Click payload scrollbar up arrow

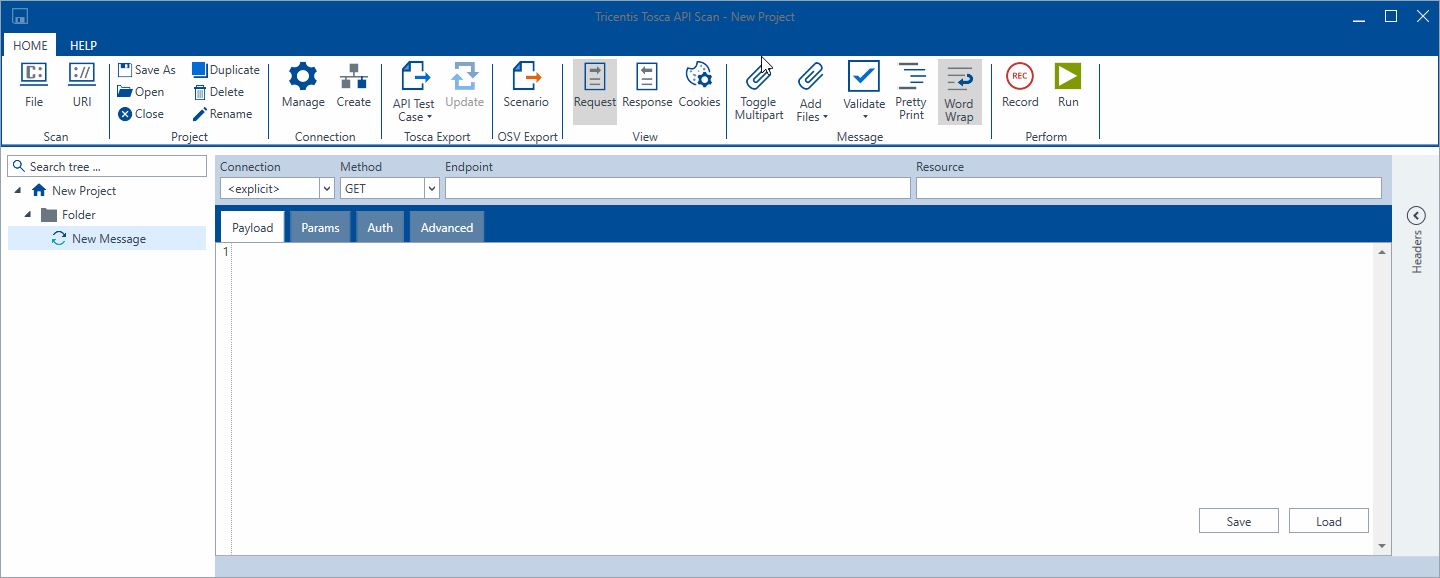tap(1383, 252)
